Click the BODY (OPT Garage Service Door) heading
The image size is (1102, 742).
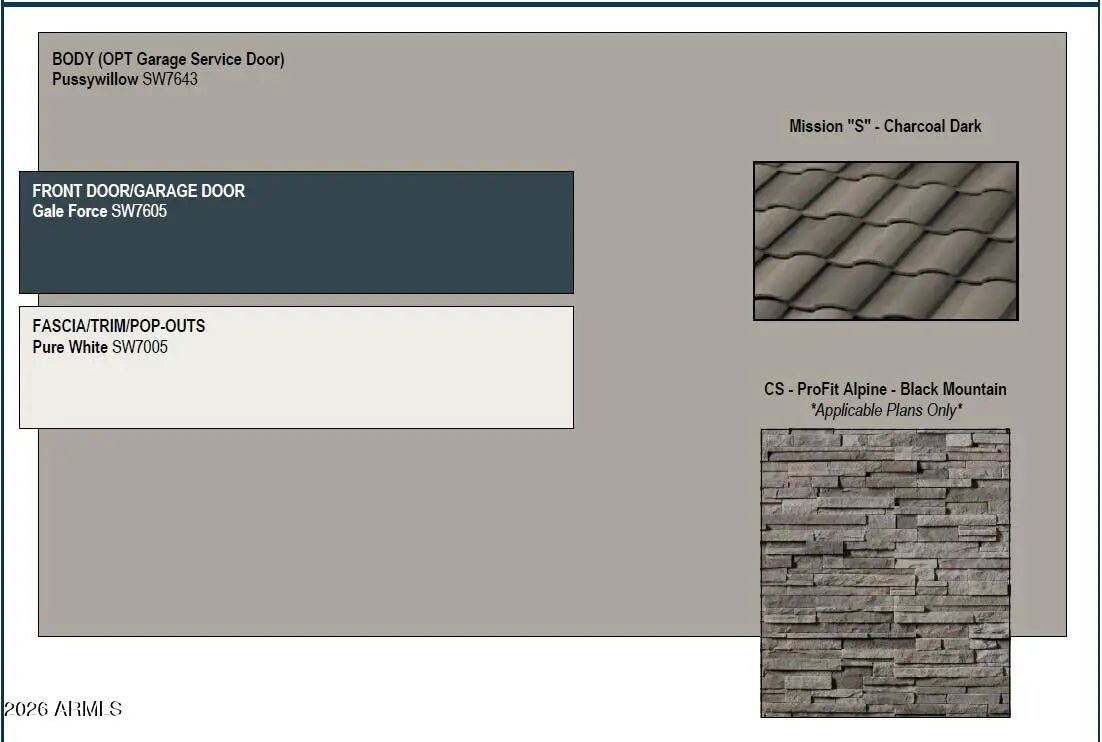coord(168,59)
